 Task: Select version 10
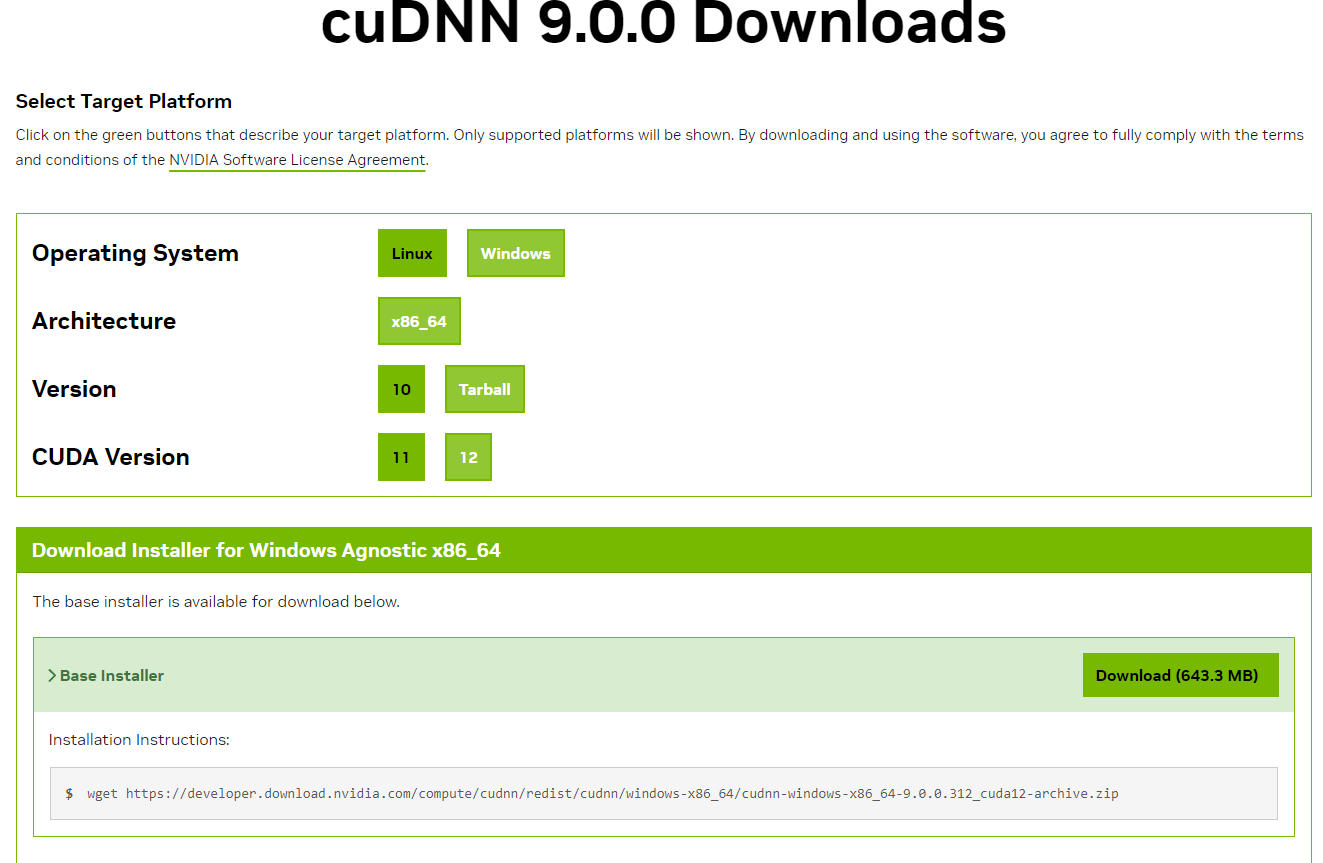point(401,389)
